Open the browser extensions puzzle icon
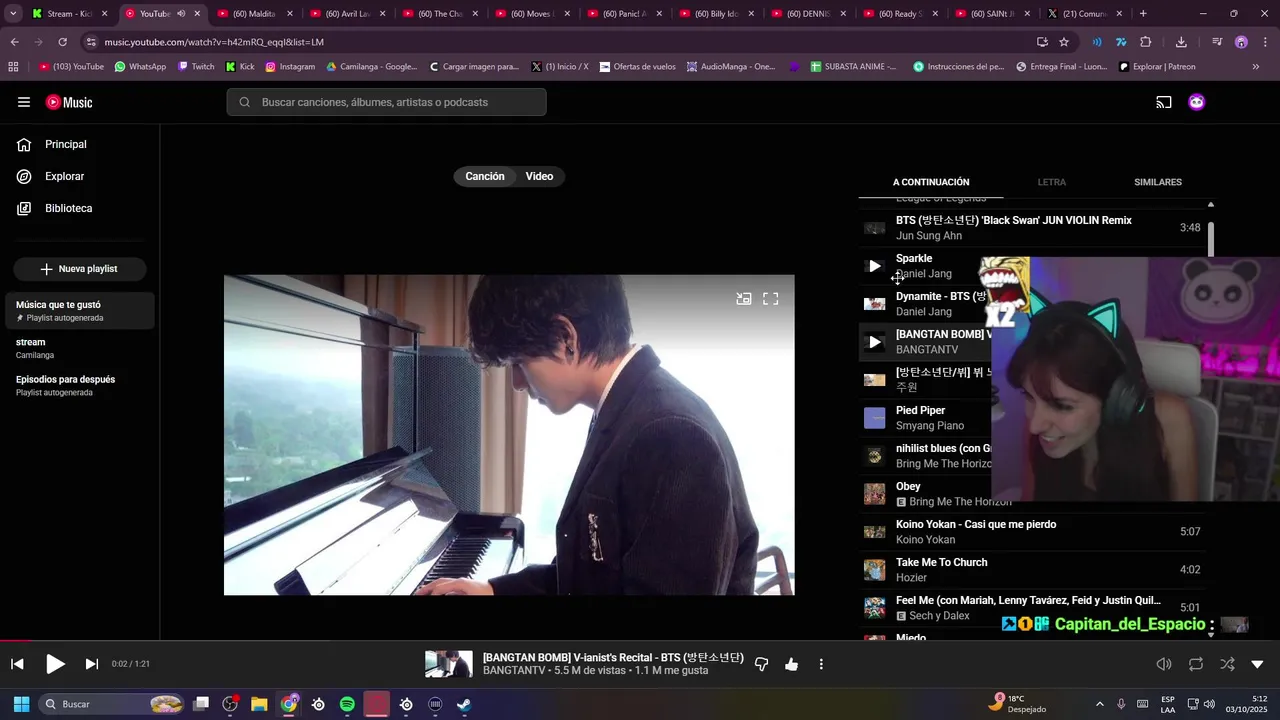The width and height of the screenshot is (1280, 720). pos(1146,42)
